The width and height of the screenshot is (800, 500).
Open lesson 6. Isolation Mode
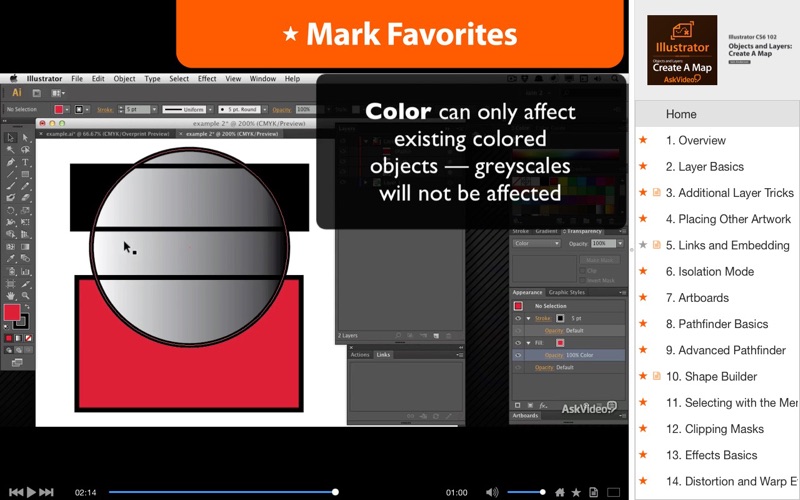coord(709,271)
